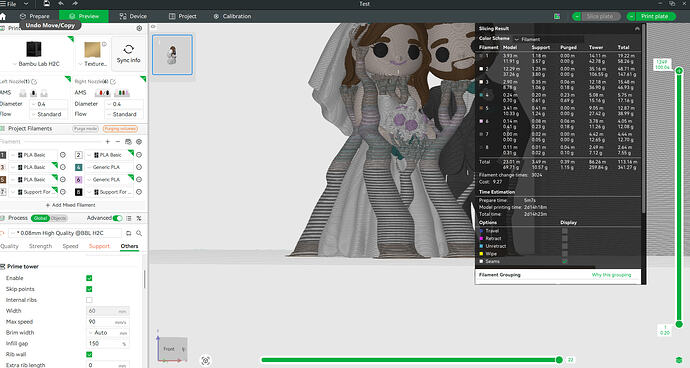Search process settings magnifier icon
The width and height of the screenshot is (690, 368).
[139, 233]
